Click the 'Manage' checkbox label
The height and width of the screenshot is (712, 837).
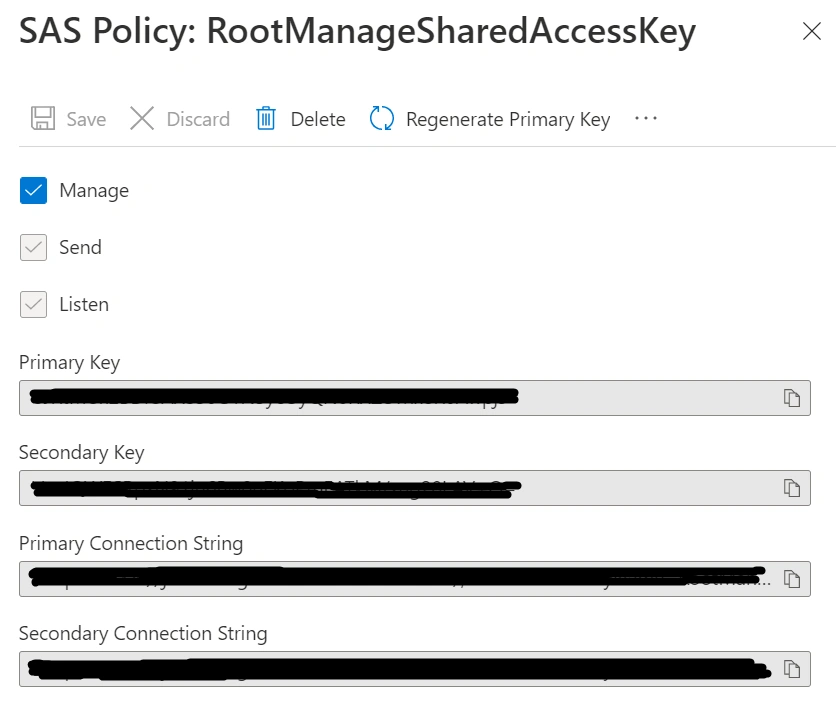[x=94, y=191]
